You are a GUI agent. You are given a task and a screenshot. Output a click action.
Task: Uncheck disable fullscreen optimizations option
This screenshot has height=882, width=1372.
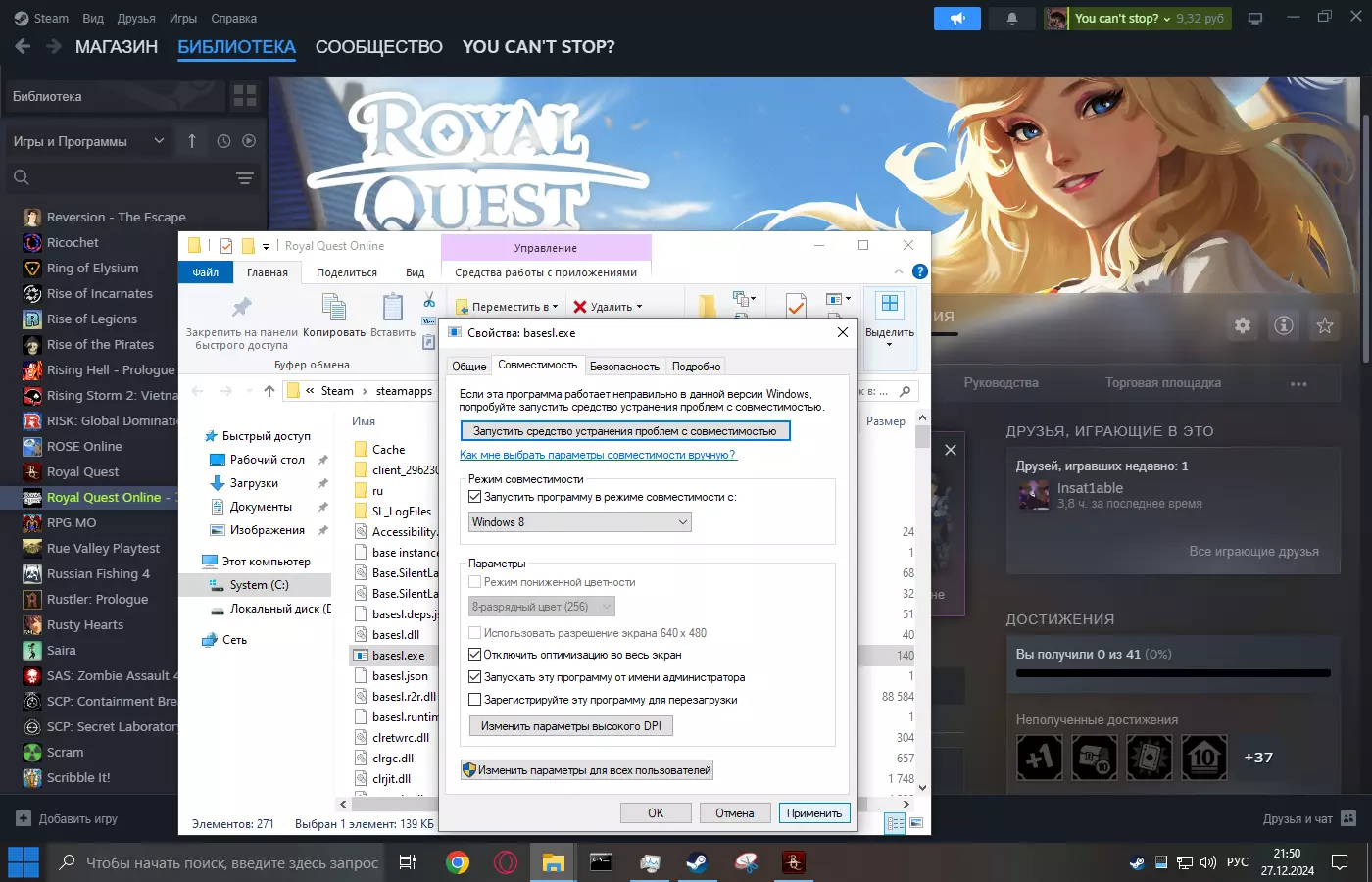pos(475,655)
